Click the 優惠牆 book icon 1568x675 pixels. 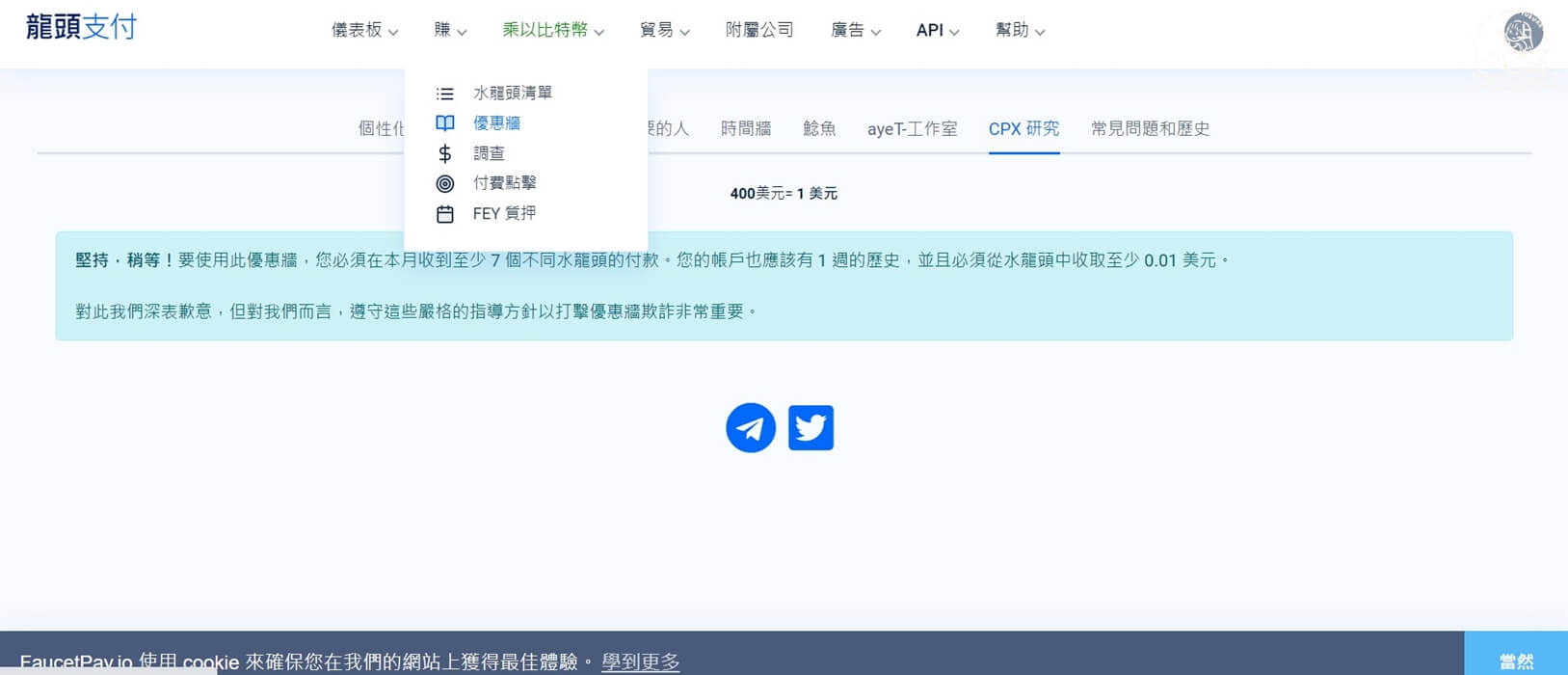coord(445,123)
